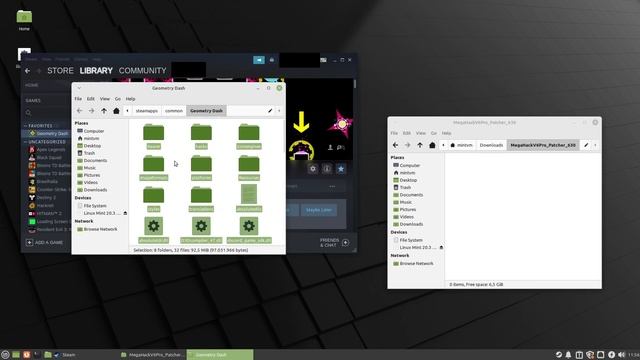Open Computer in Geometry Dash window sidebar
Screen dimensions: 640x360
(91, 131)
